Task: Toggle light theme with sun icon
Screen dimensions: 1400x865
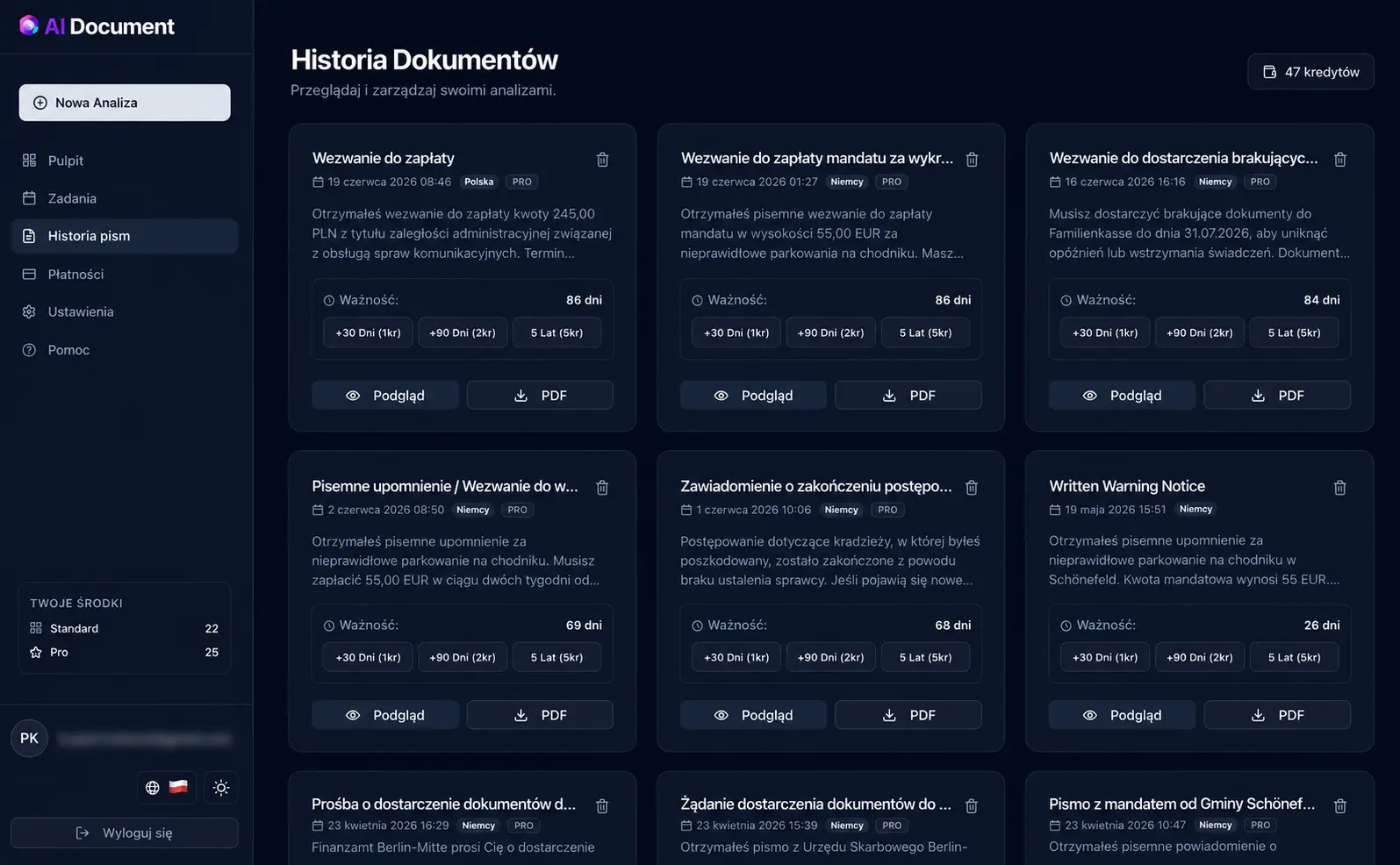Action: (x=221, y=787)
